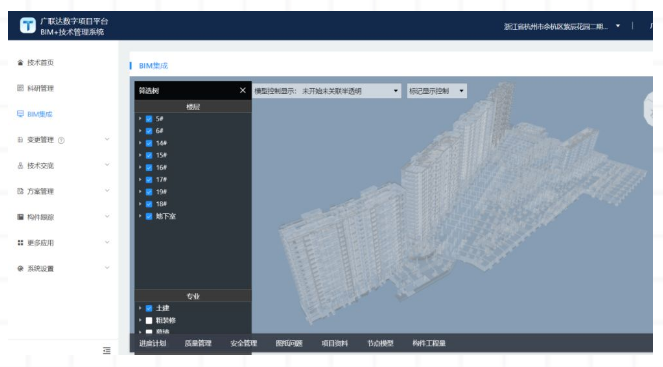Expand the 更多应用 submenu chevron
Image resolution: width=663 pixels, height=367 pixels.
107,242
